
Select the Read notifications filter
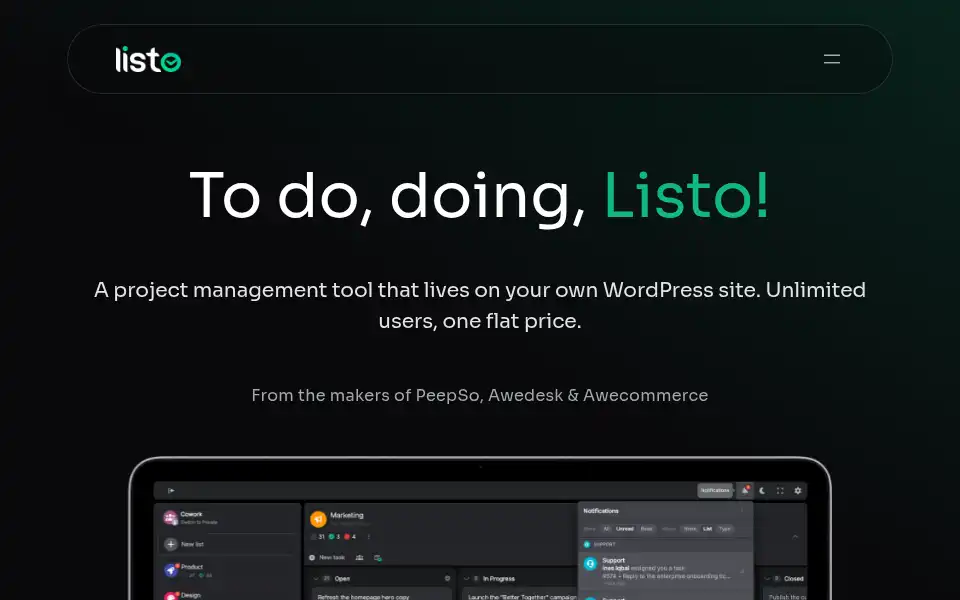tap(647, 529)
